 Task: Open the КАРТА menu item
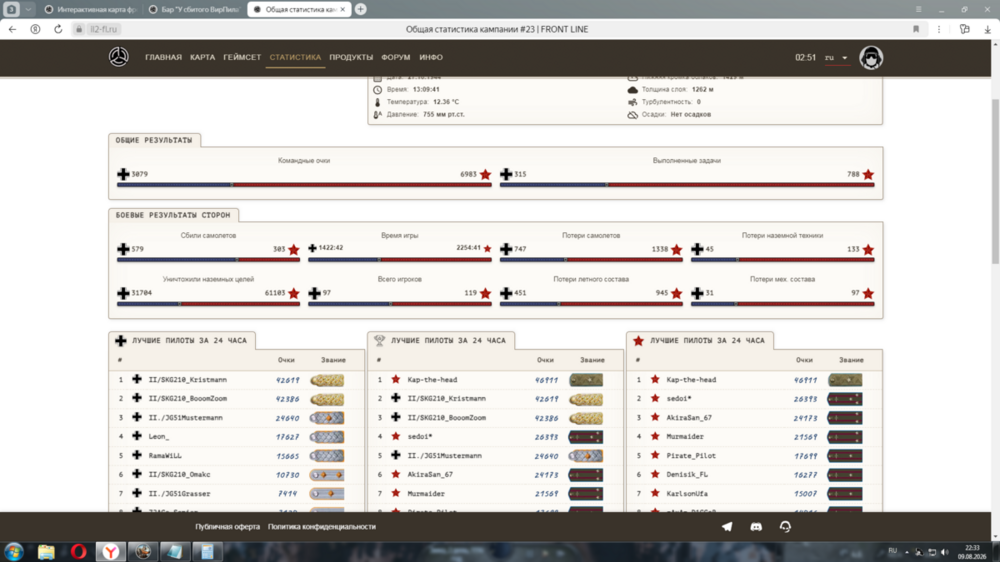pyautogui.click(x=202, y=57)
